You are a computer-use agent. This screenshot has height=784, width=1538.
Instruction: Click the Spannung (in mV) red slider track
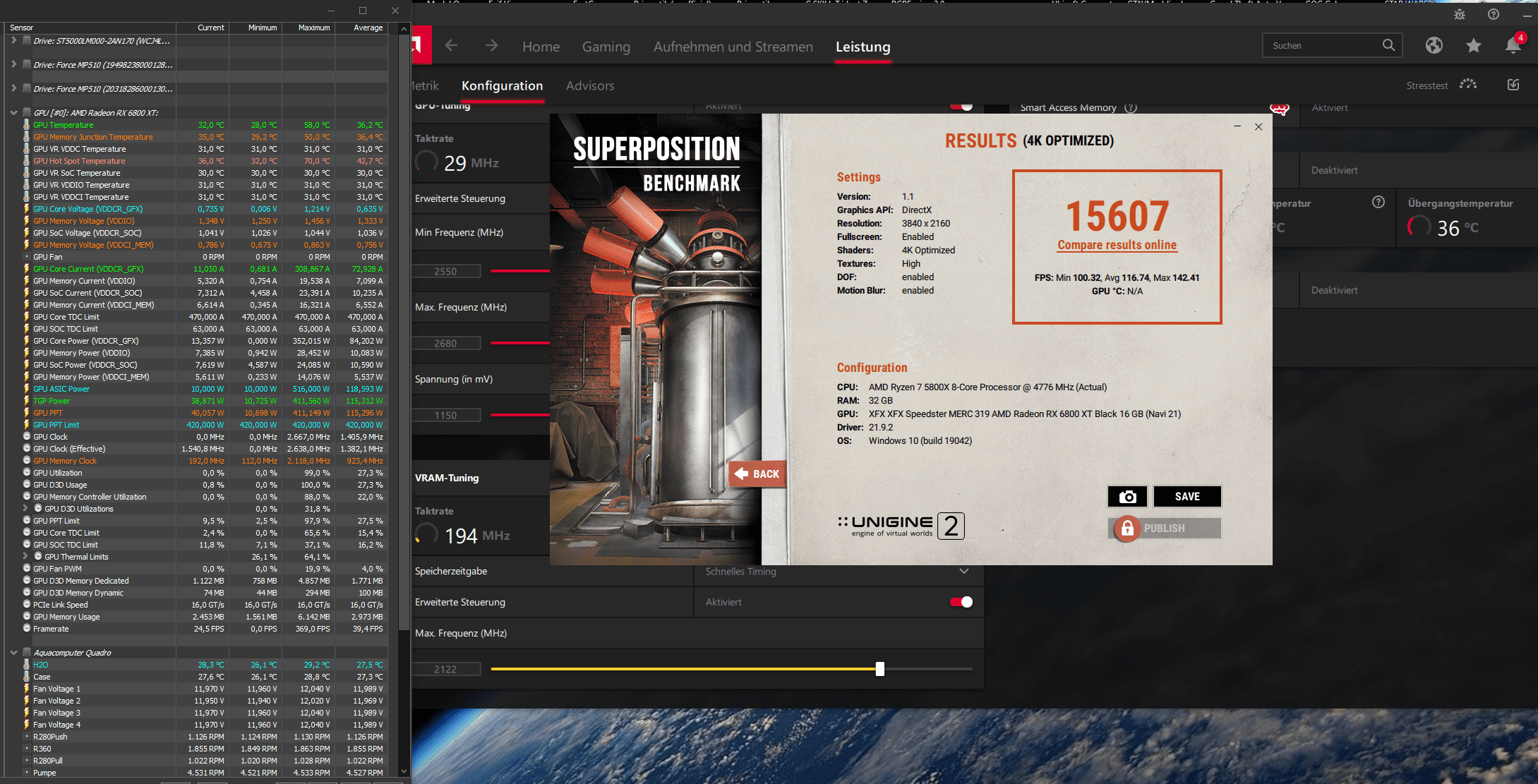click(519, 414)
